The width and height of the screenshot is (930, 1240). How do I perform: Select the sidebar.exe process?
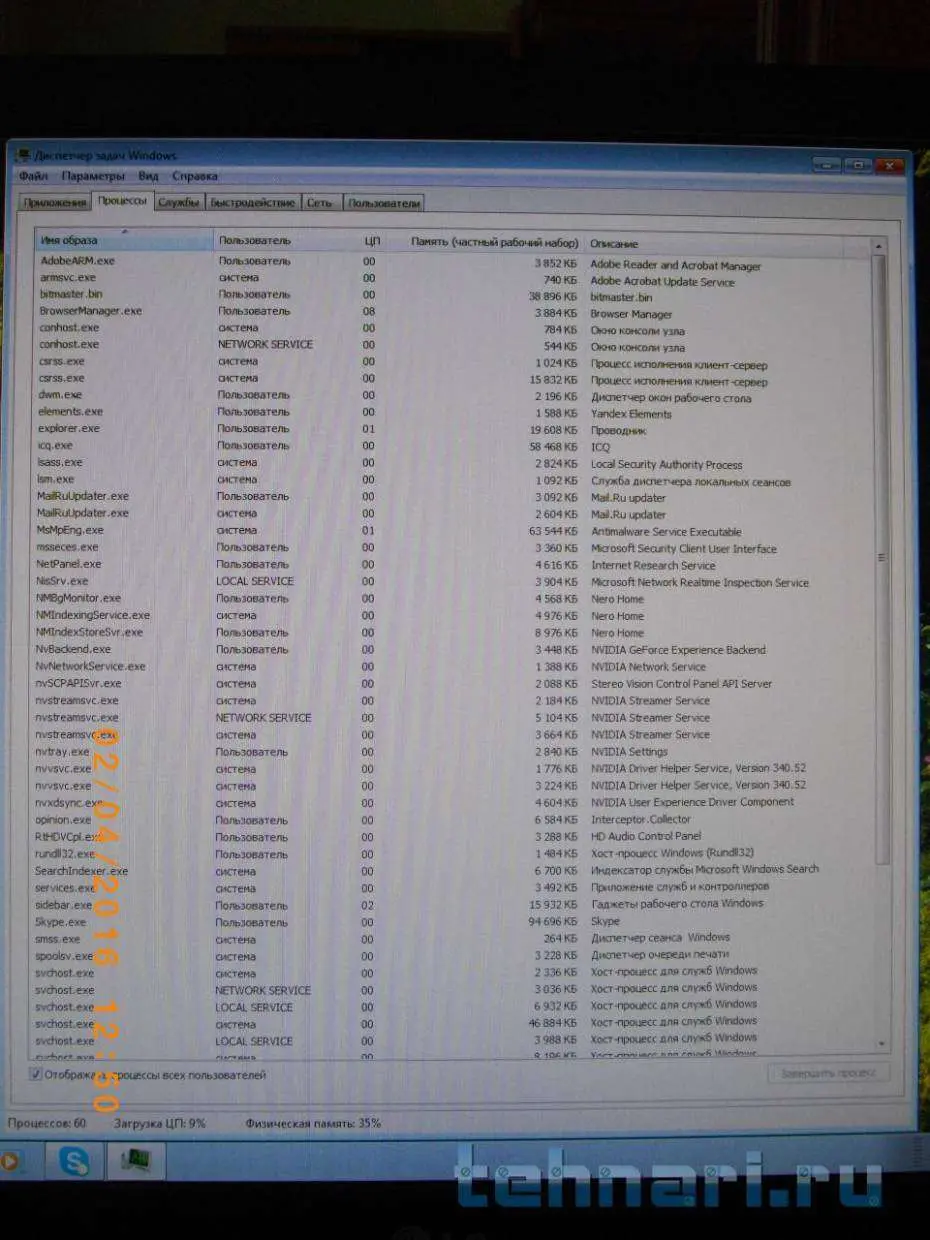point(453,905)
